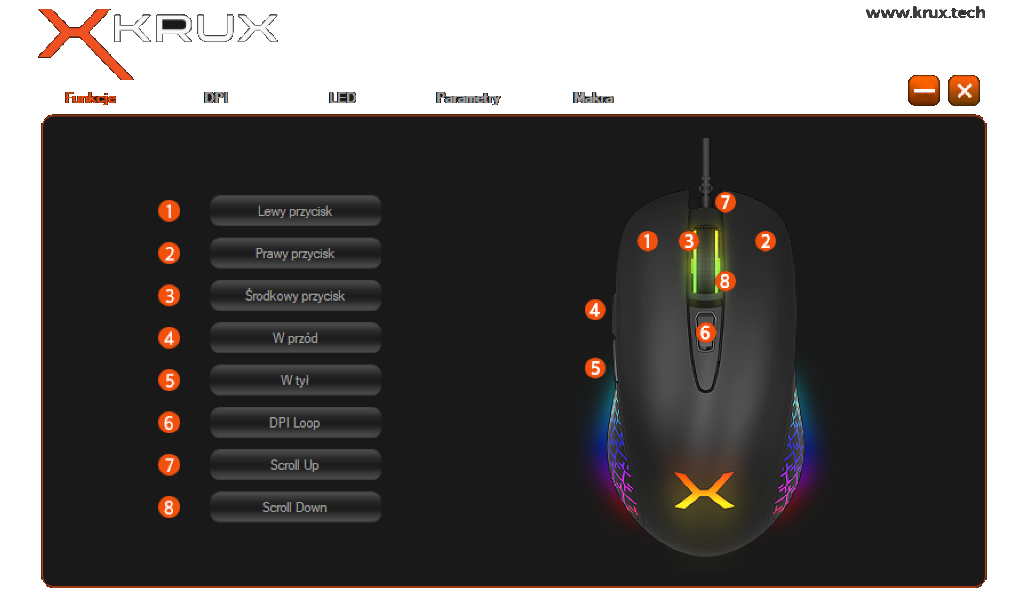Viewport: 1027px width, 603px height.
Task: Click marker 7 on the mouse image
Action: tap(724, 202)
